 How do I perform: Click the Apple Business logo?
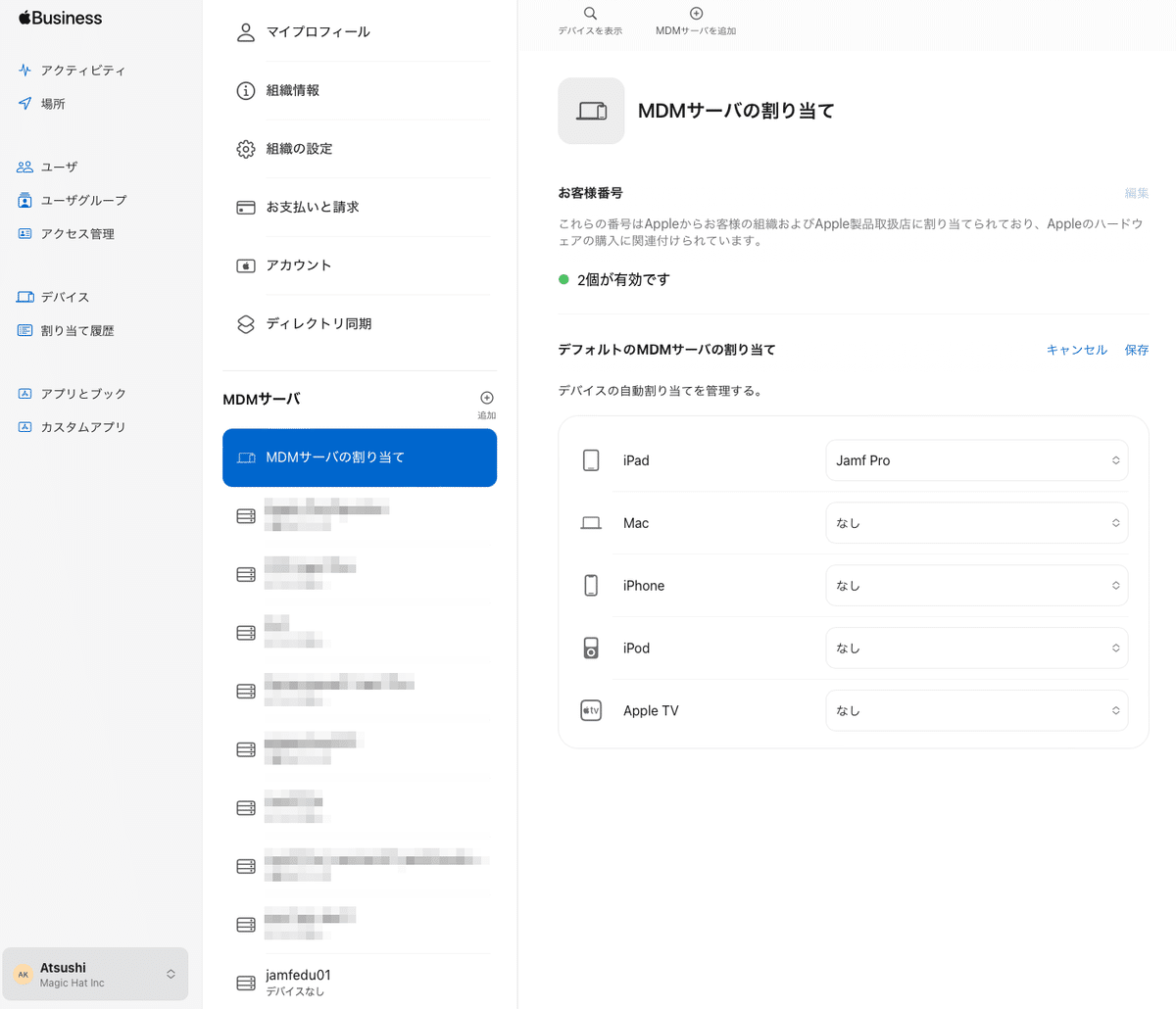tap(60, 18)
